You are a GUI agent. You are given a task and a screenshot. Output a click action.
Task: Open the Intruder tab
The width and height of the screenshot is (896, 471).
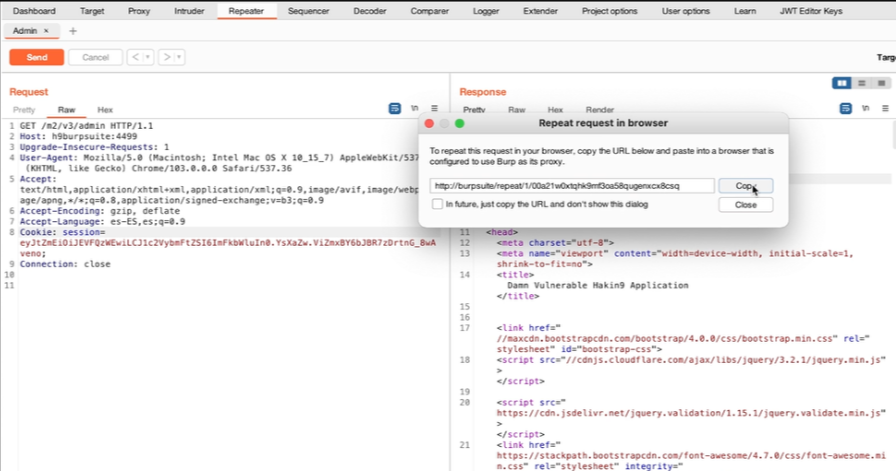(x=189, y=11)
